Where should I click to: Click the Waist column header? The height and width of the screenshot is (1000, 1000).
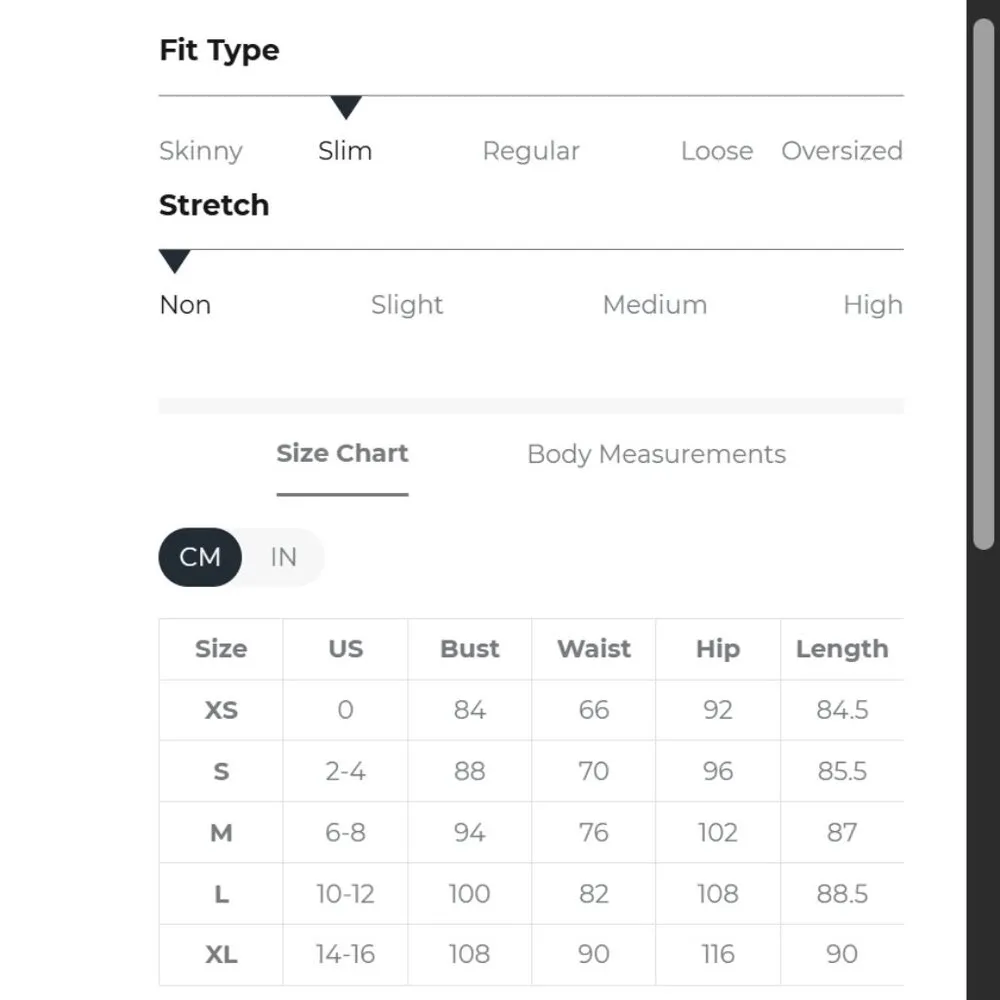pyautogui.click(x=593, y=649)
